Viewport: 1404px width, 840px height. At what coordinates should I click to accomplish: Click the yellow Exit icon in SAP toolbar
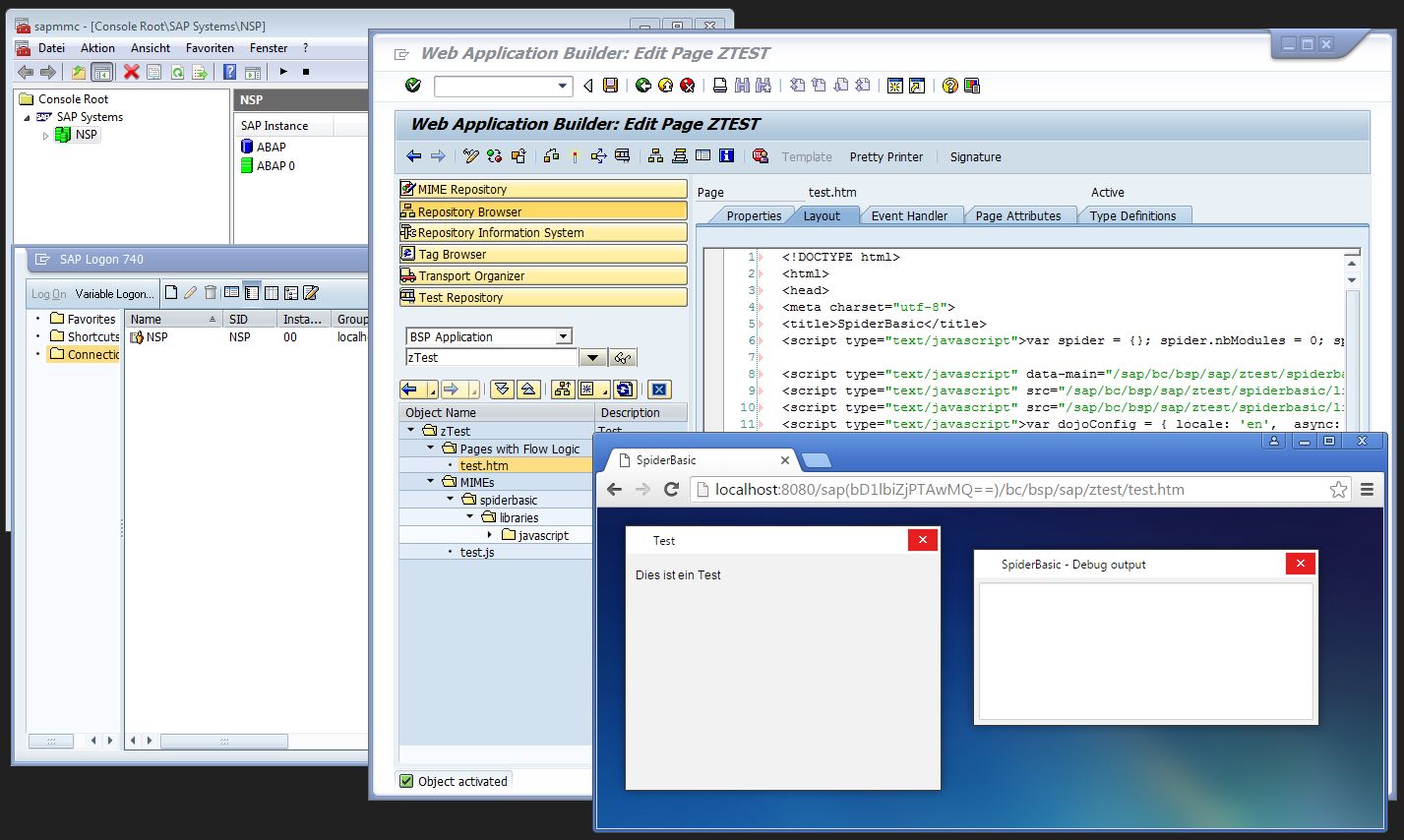pos(665,86)
